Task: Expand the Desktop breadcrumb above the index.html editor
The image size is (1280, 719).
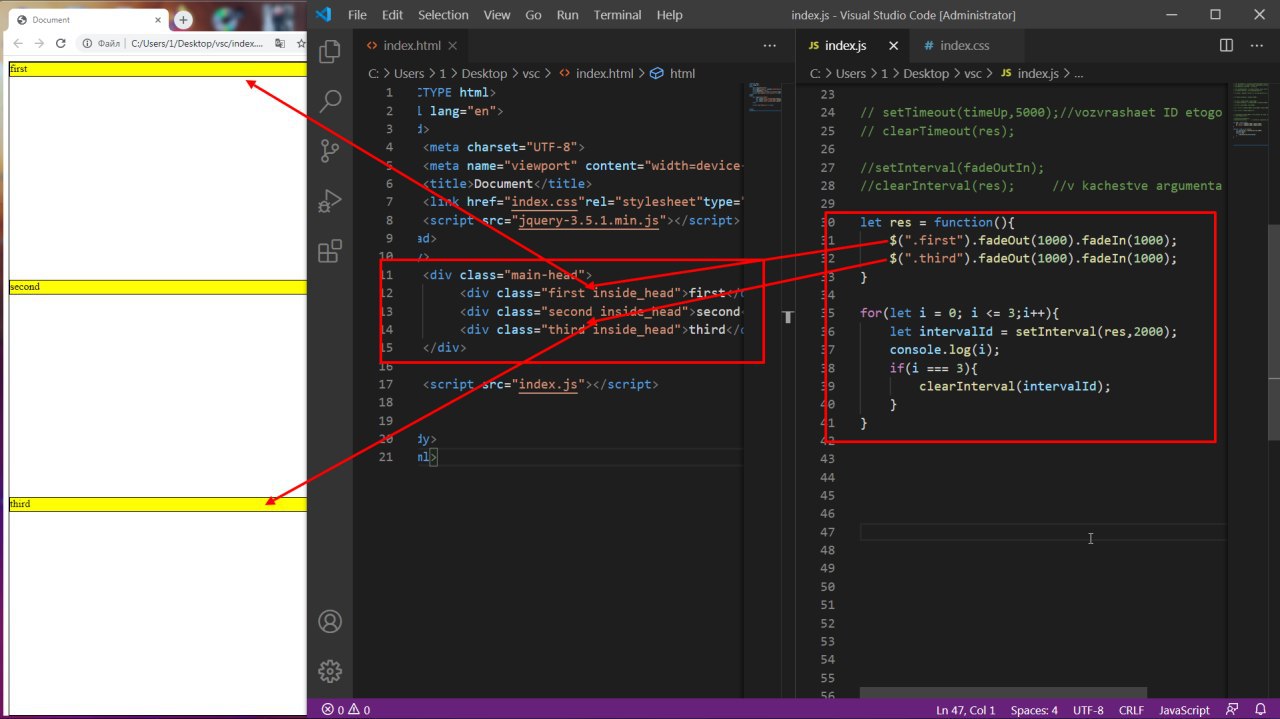Action: [x=484, y=73]
